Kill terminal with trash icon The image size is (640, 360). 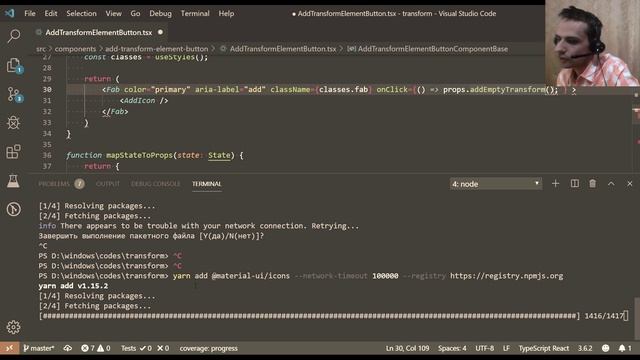pos(593,184)
